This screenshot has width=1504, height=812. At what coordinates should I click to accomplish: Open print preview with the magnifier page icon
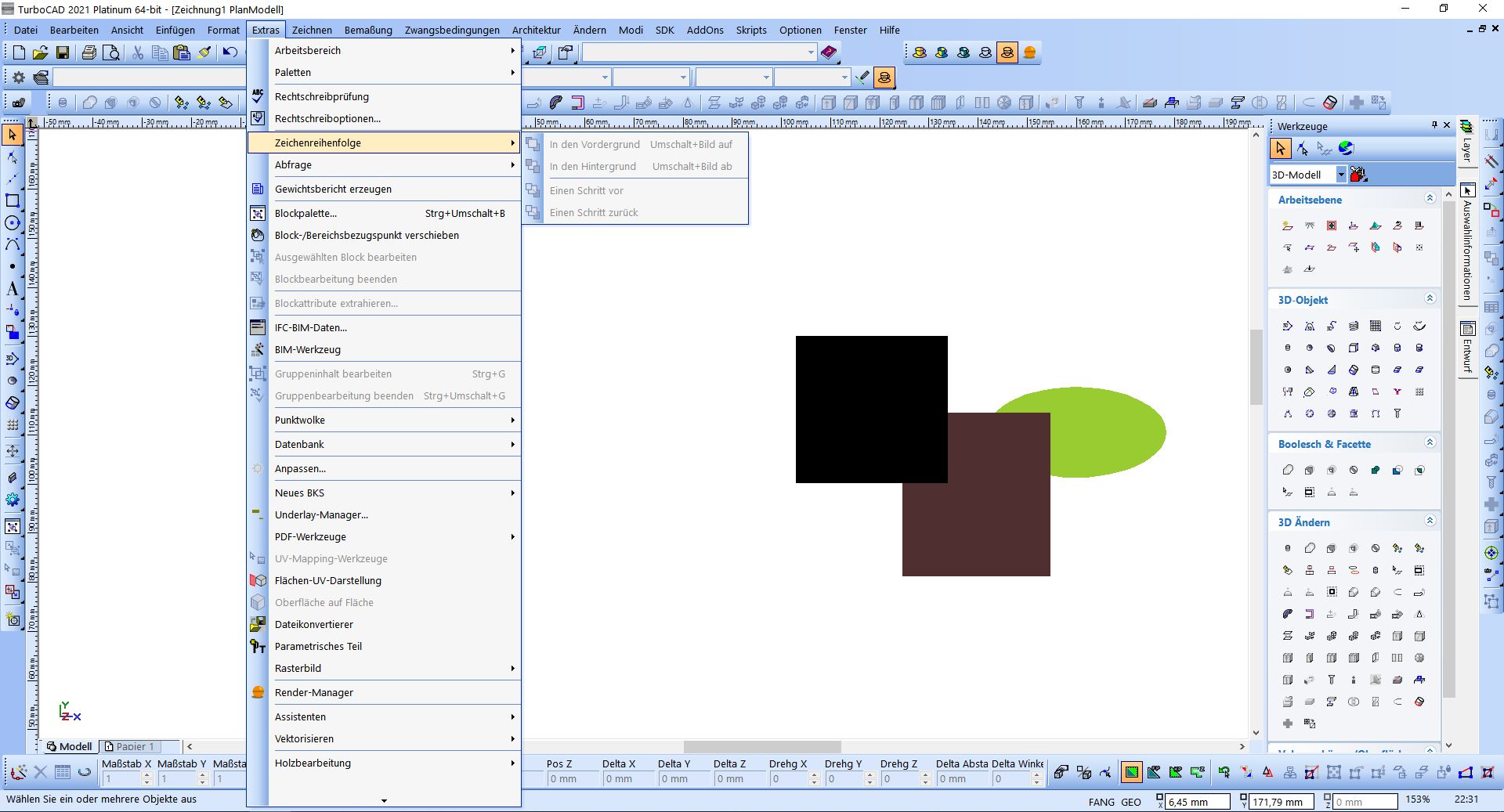pyautogui.click(x=111, y=52)
